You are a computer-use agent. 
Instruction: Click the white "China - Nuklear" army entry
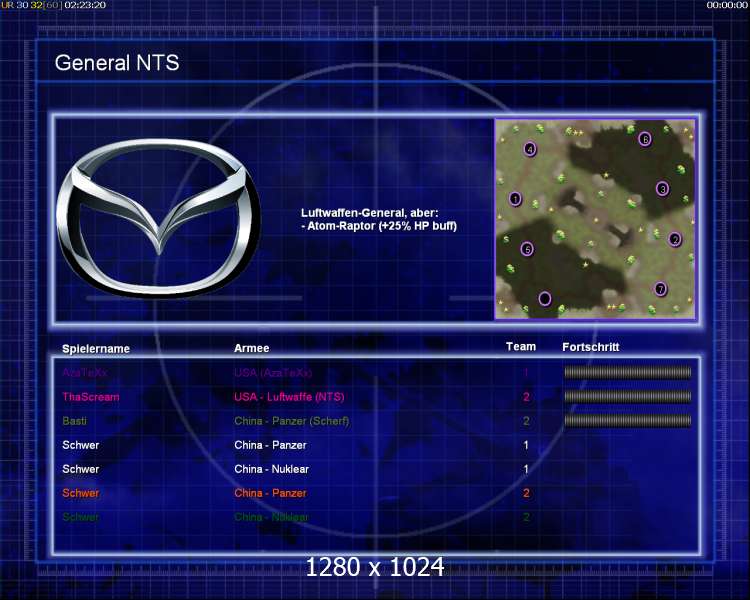click(271, 469)
